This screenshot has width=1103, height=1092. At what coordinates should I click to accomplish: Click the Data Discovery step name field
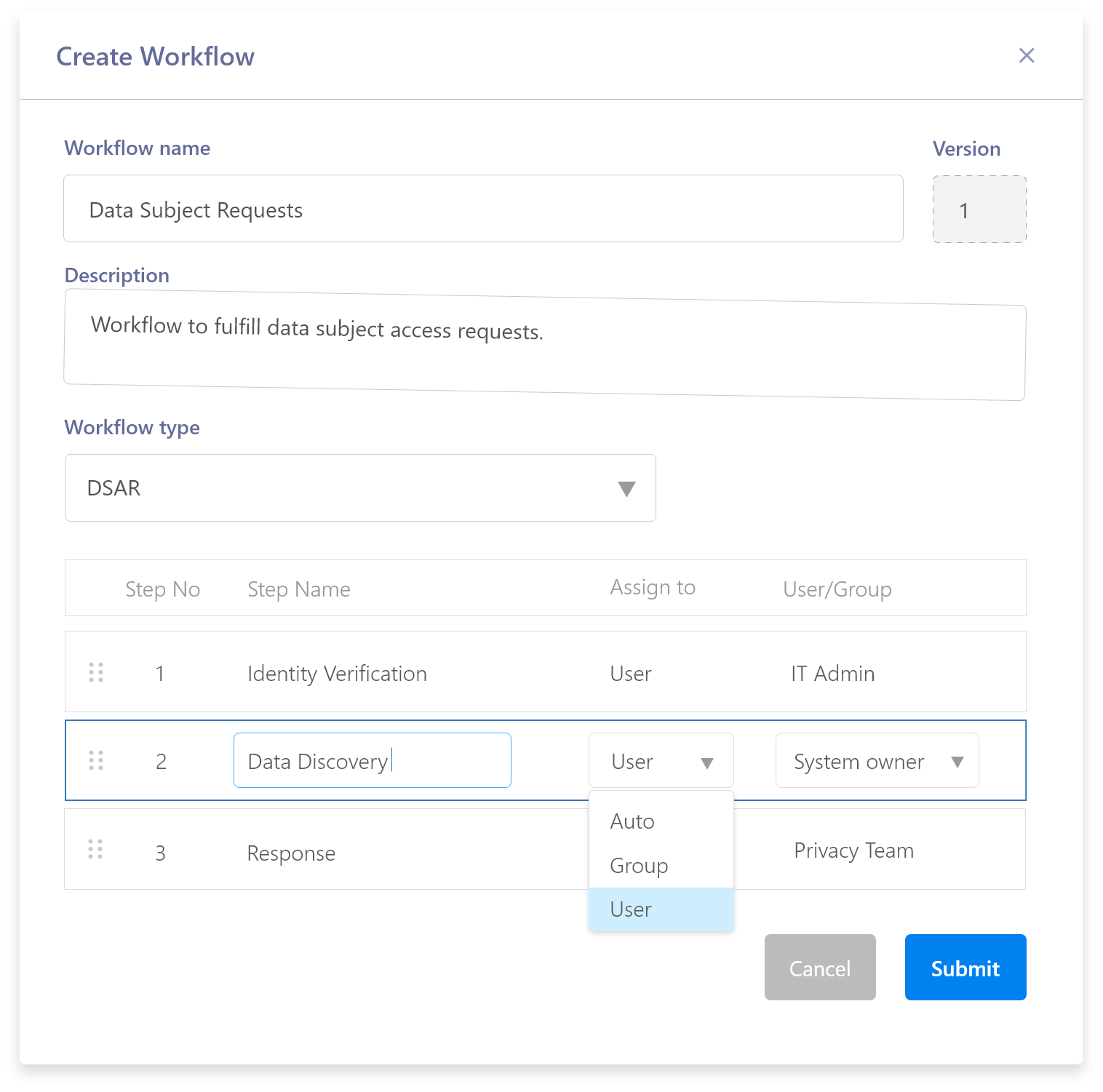373,760
